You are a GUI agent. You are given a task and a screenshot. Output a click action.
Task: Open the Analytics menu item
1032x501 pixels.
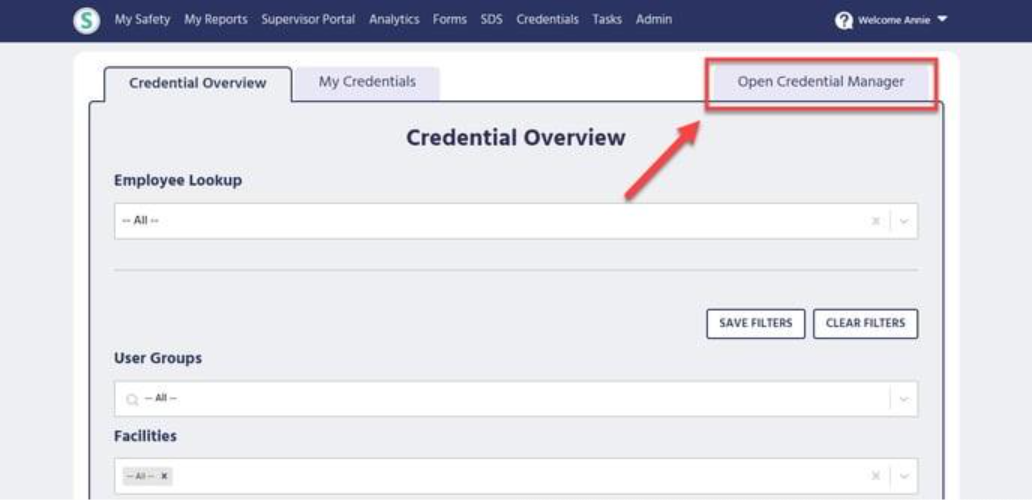tap(394, 20)
